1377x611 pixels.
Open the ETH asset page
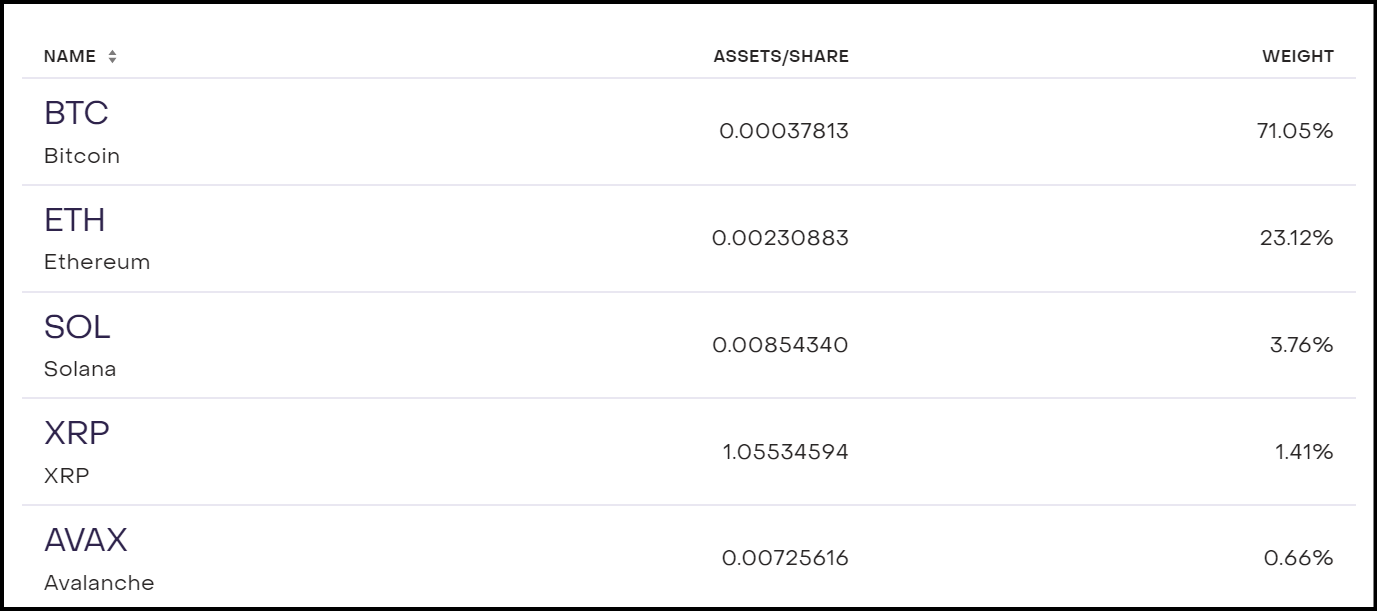[x=77, y=220]
